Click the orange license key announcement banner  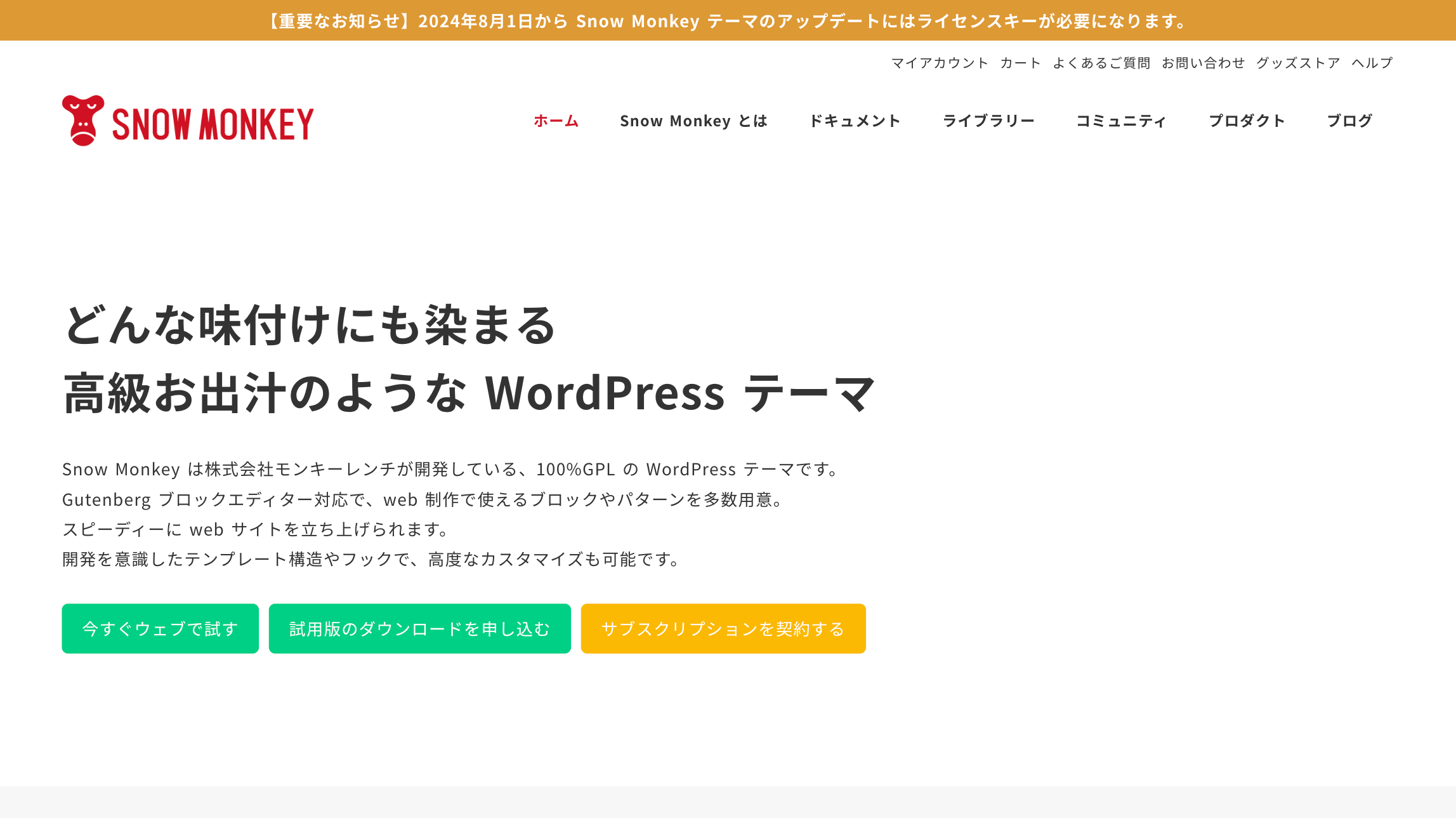[x=728, y=21]
